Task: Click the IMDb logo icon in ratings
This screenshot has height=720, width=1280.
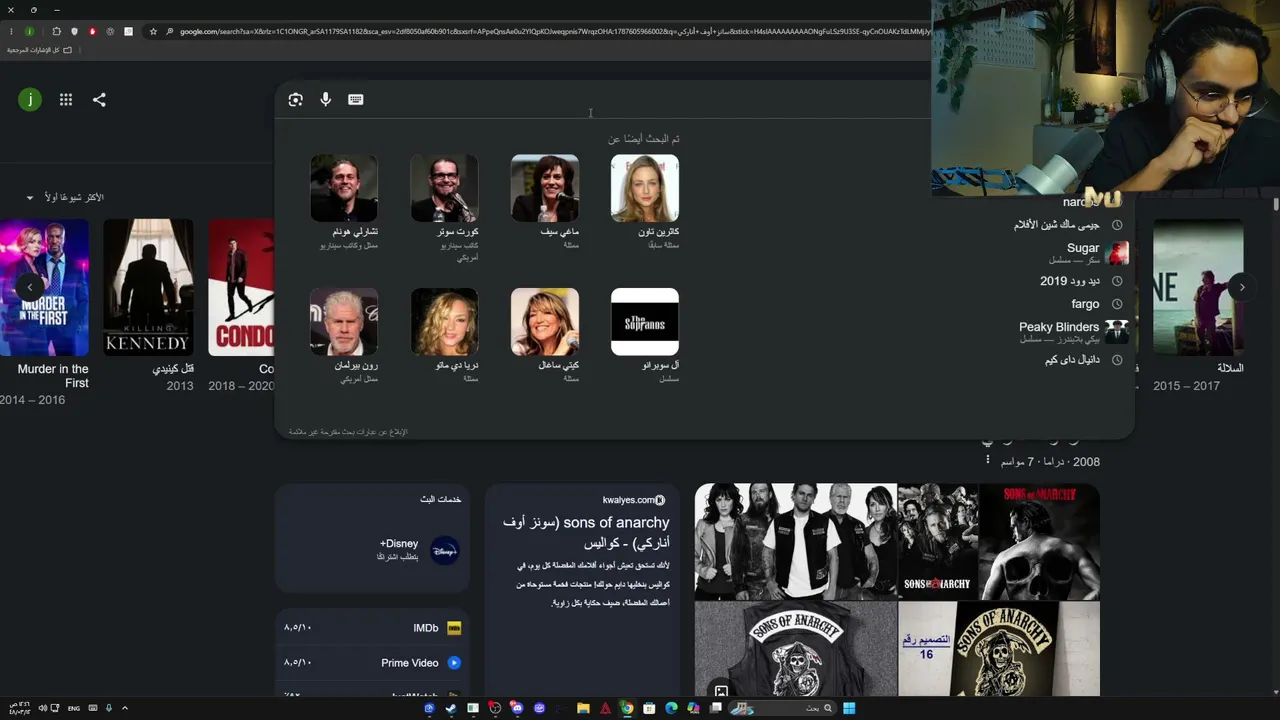Action: point(454,628)
